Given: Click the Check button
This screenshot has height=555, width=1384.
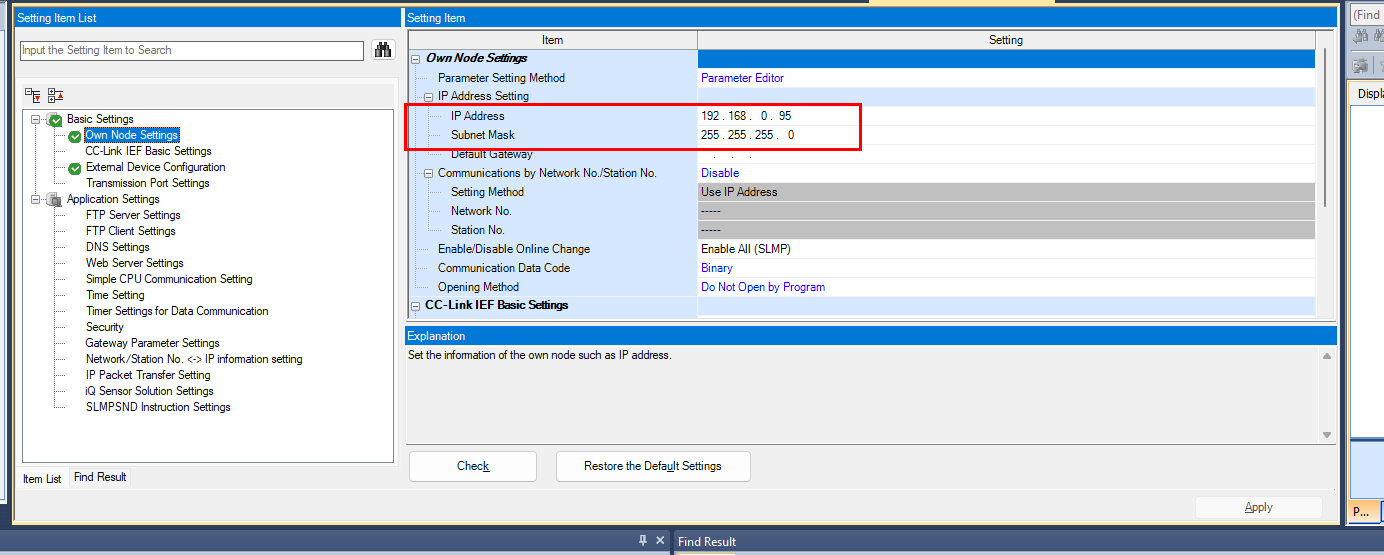Looking at the screenshot, I should click(473, 466).
